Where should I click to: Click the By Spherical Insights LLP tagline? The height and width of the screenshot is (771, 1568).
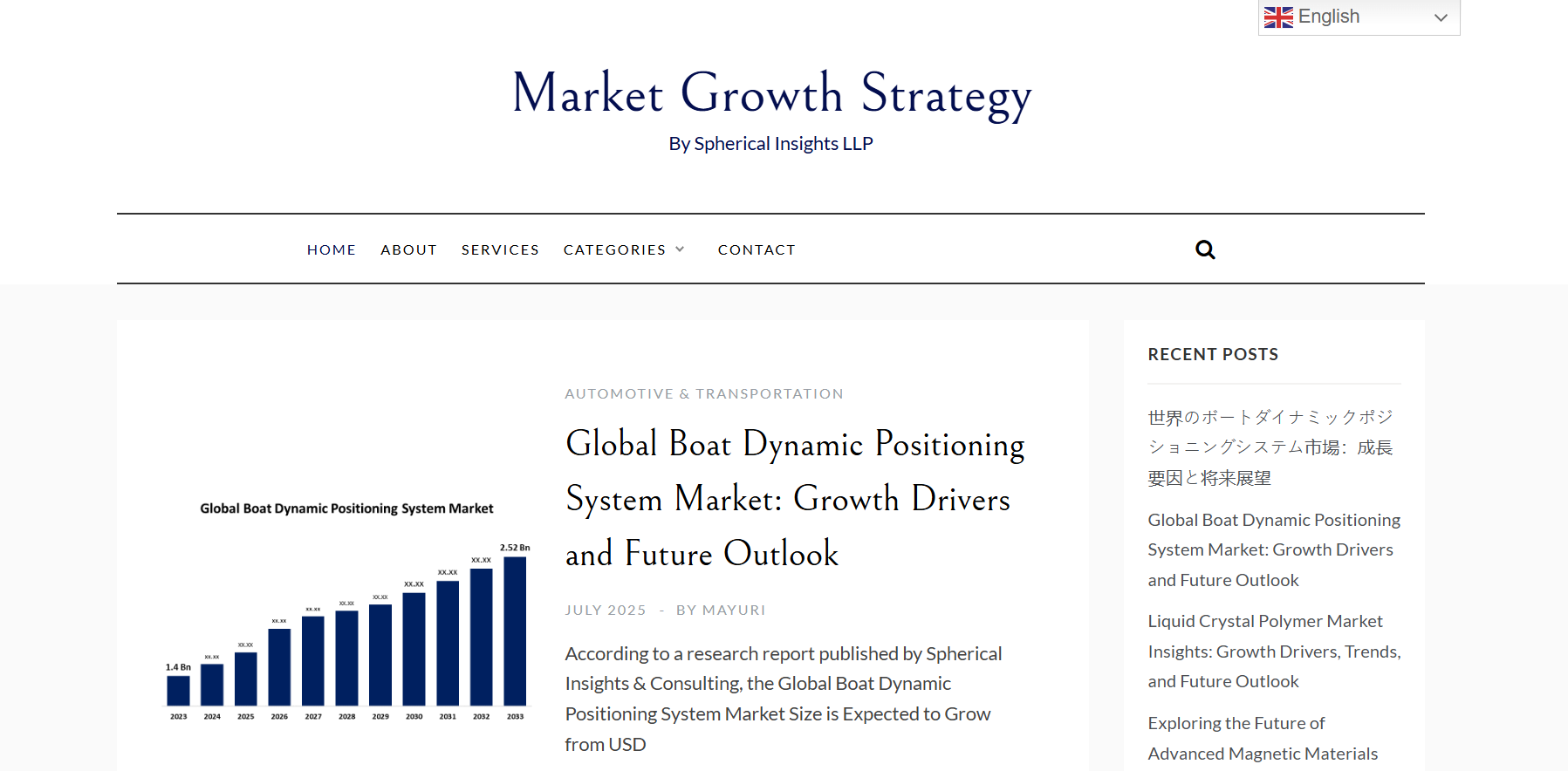coord(770,144)
